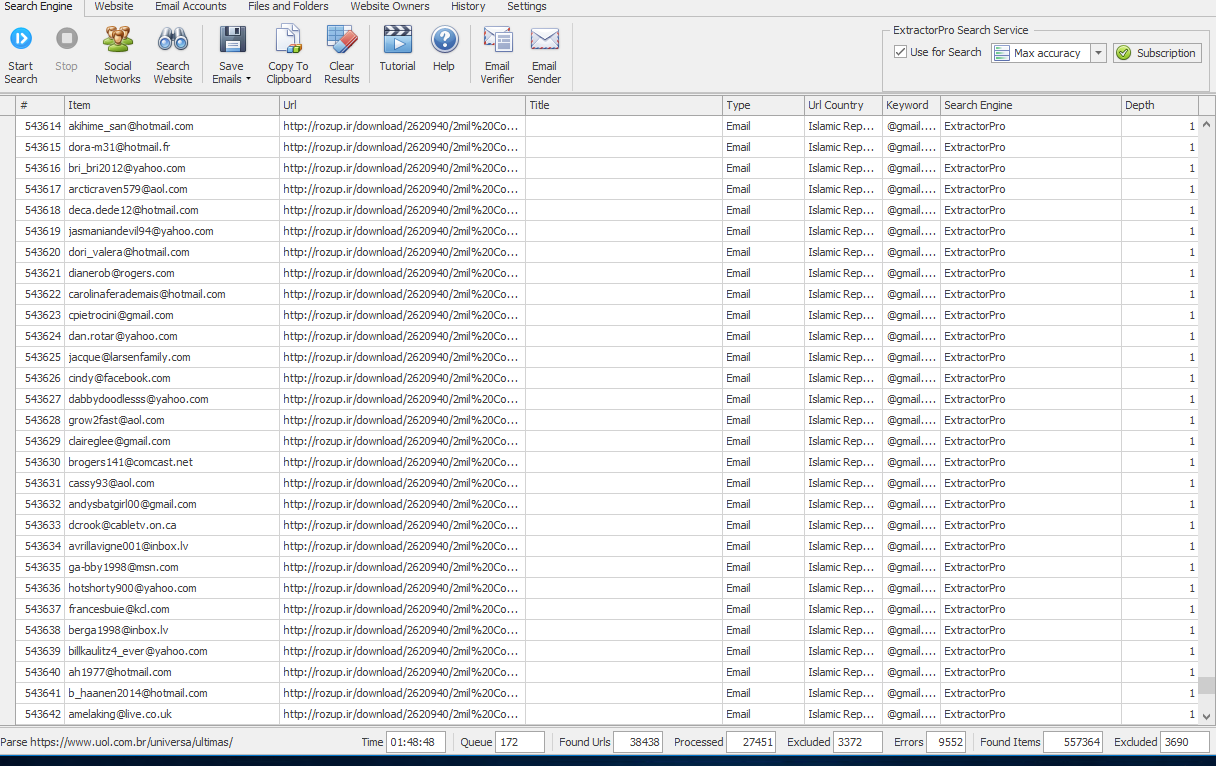Sort by the # column header
This screenshot has height=766, width=1216.
pyautogui.click(x=40, y=105)
